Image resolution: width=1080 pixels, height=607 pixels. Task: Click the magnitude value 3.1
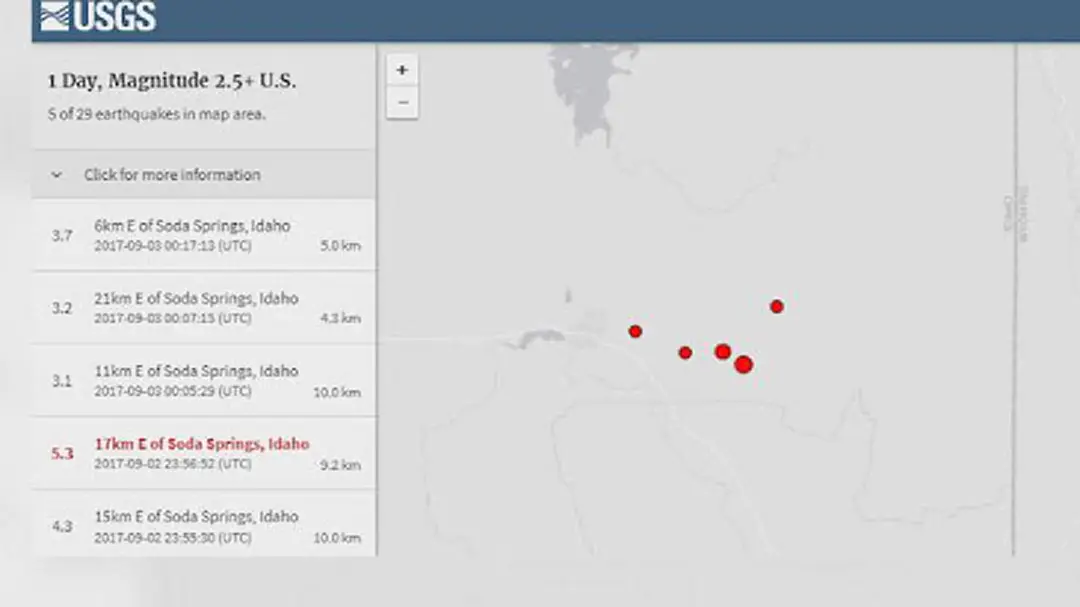62,381
